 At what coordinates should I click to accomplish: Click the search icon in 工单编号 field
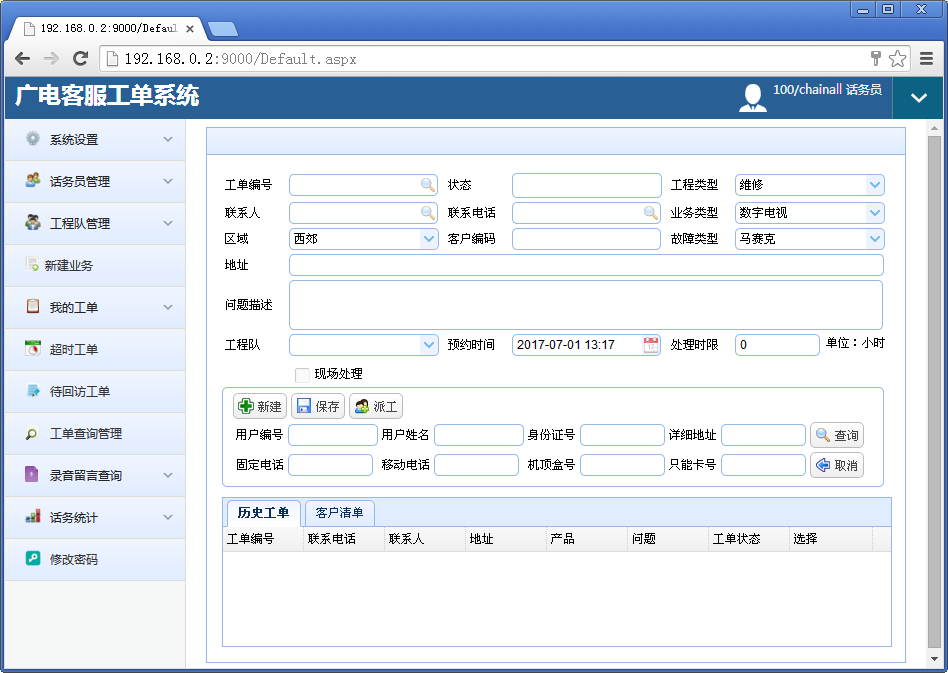click(x=427, y=185)
